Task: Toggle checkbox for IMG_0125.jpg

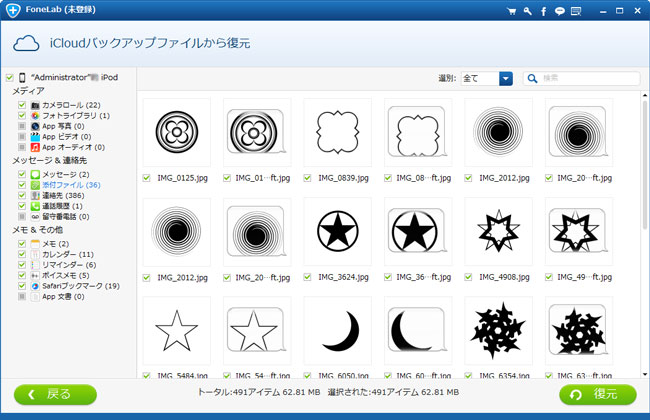Action: point(147,178)
